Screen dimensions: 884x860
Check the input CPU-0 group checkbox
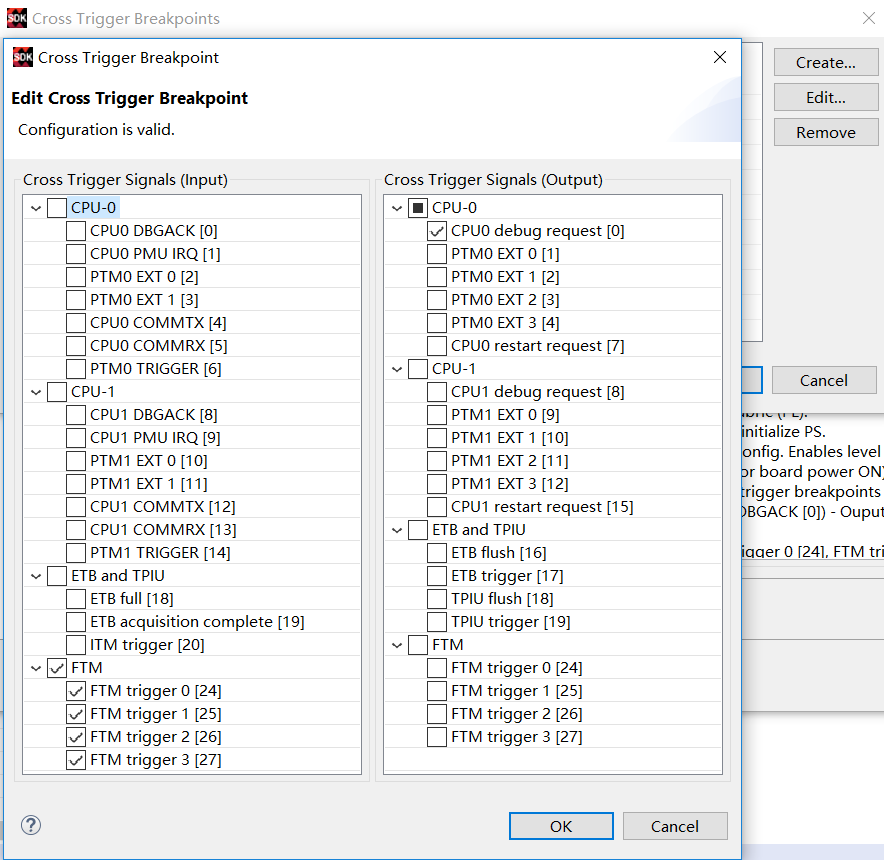(x=57, y=208)
